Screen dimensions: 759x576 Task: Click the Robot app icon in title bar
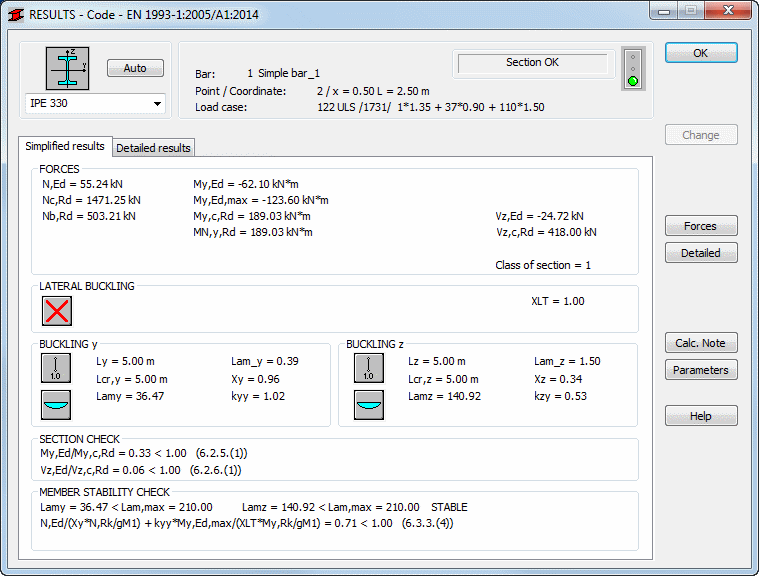(15, 15)
